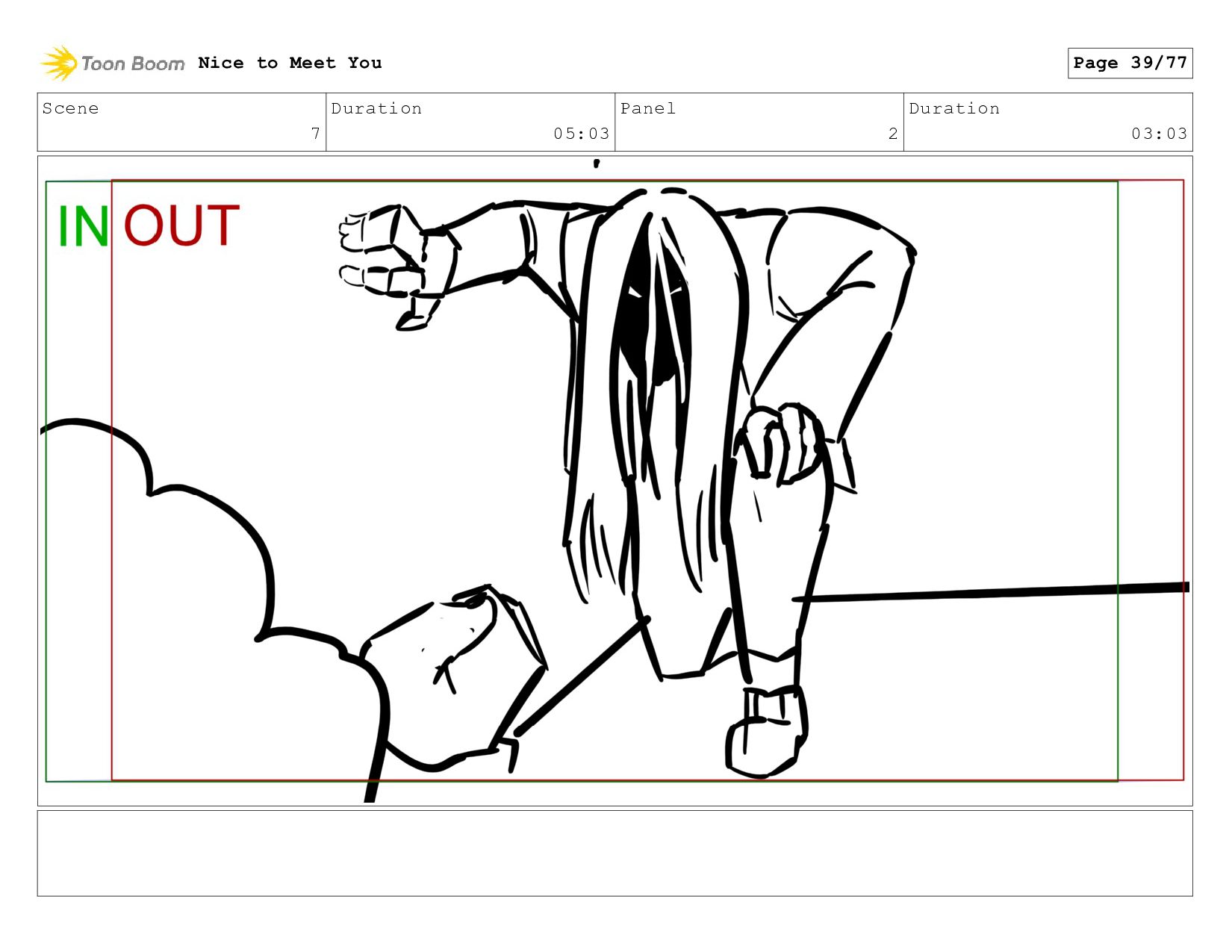Click the empty notes box below panel
This screenshot has width=1232, height=952.
(x=615, y=853)
